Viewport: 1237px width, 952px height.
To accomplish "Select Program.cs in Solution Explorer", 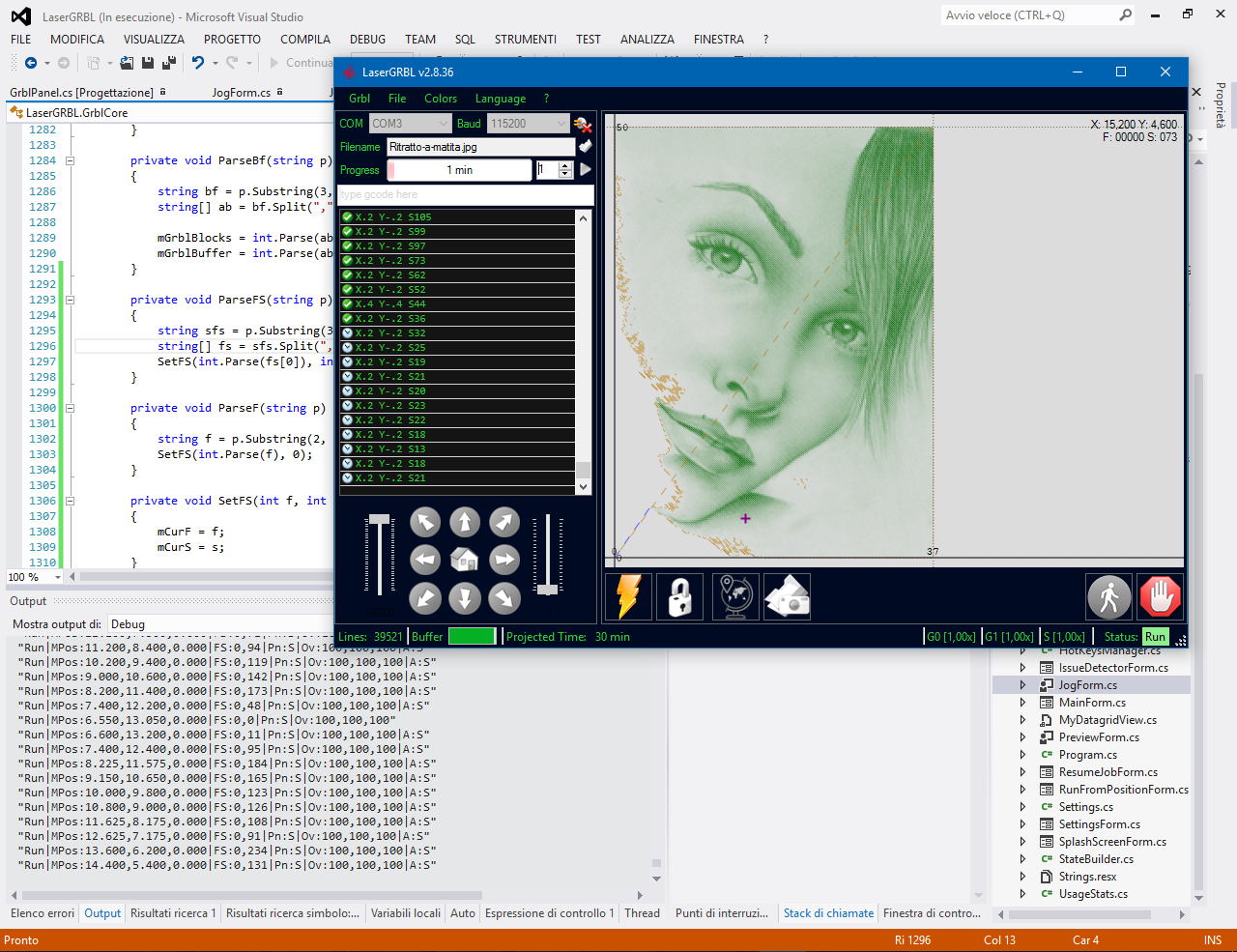I will 1088,755.
